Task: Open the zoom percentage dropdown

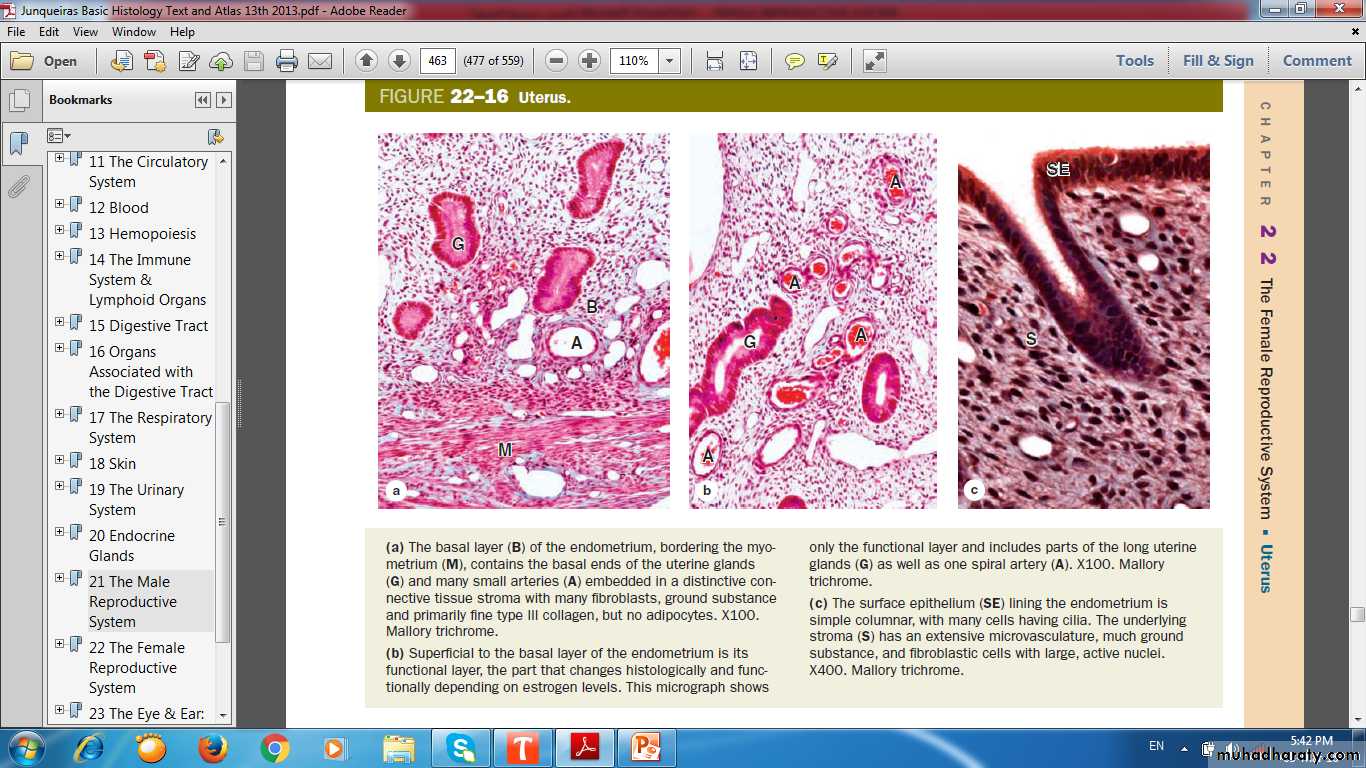Action: pyautogui.click(x=669, y=61)
